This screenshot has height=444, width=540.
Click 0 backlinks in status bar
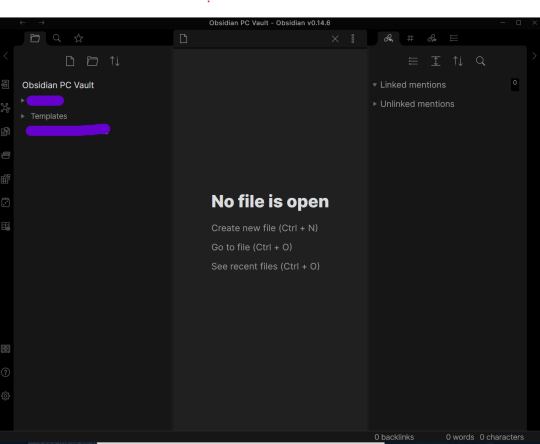tap(394, 437)
